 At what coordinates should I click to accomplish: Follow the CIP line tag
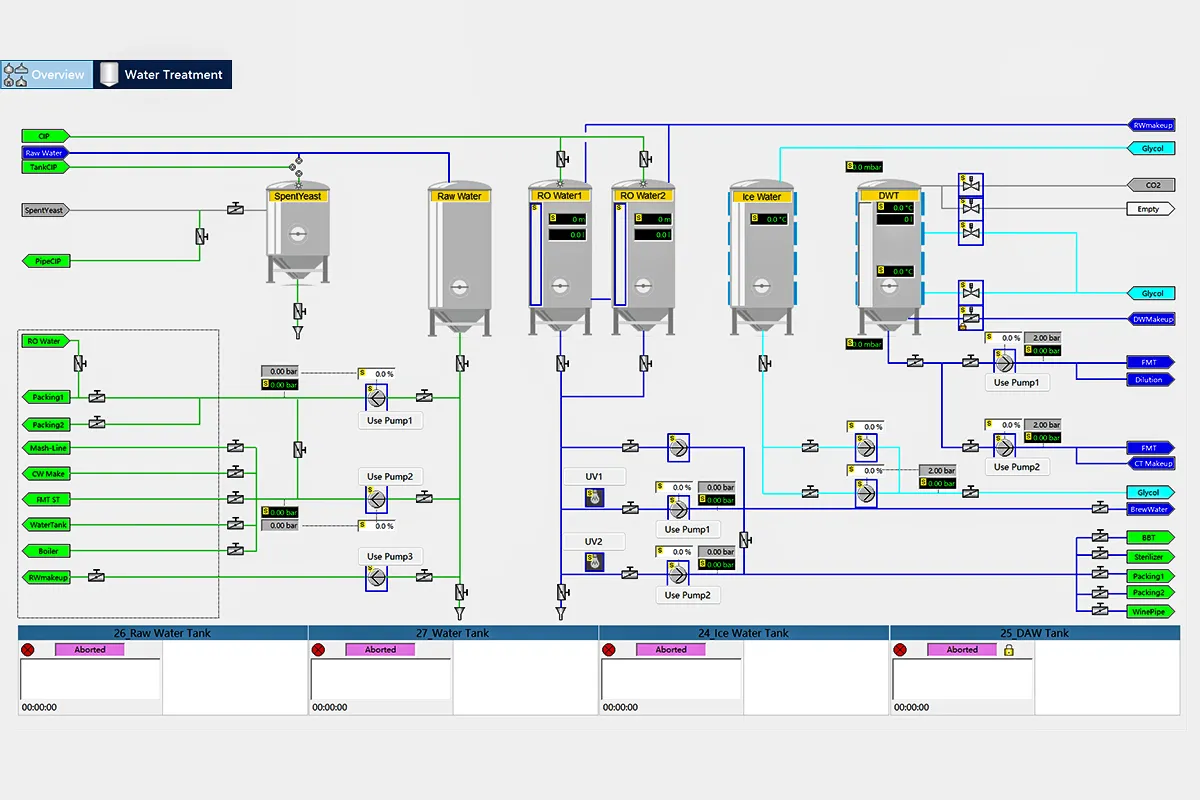pos(45,136)
